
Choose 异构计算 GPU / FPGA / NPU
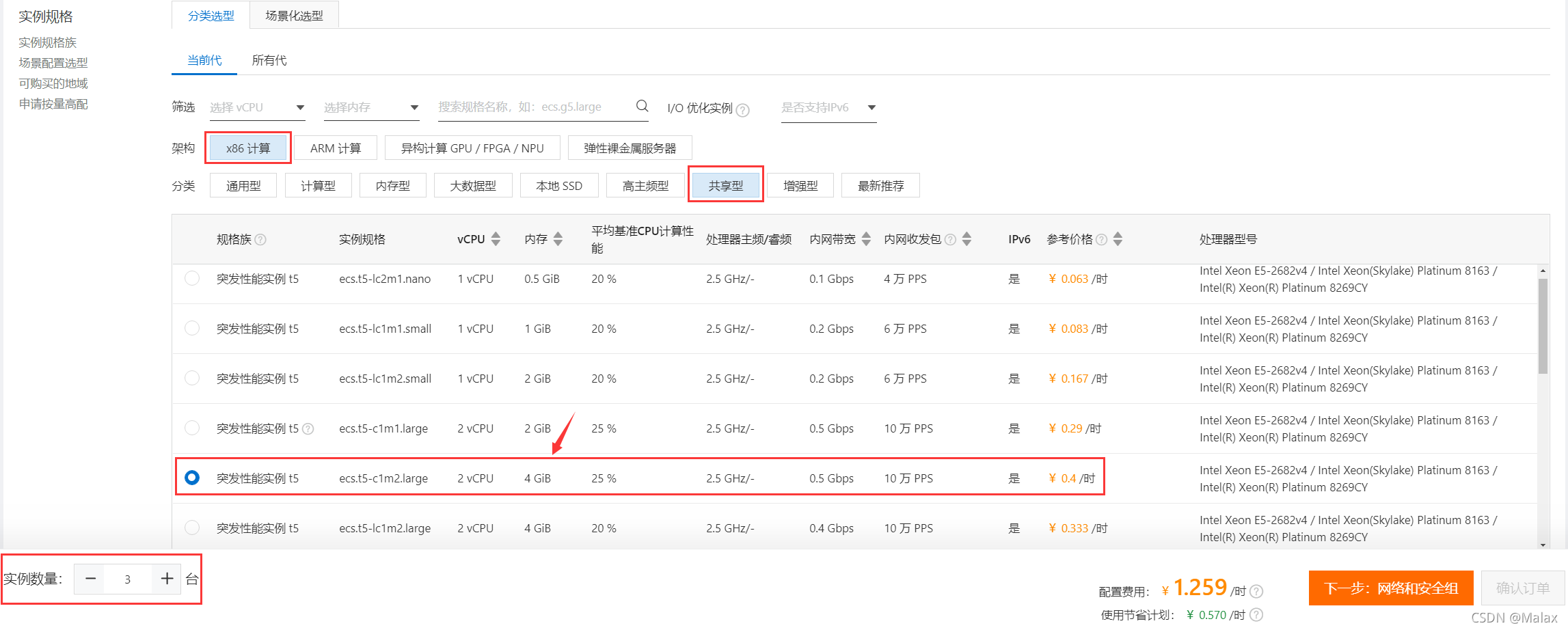pos(472,148)
